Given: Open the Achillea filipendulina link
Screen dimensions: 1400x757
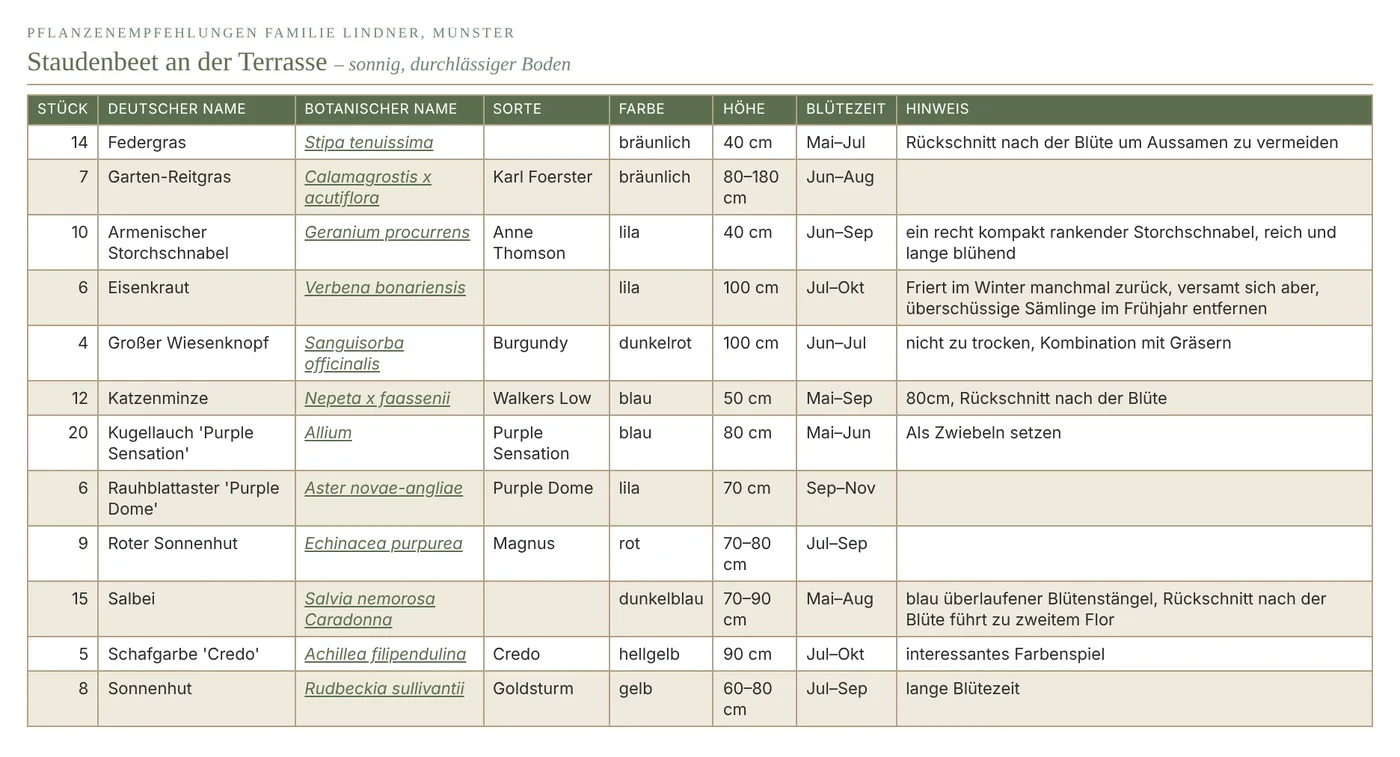Looking at the screenshot, I should (x=385, y=654).
